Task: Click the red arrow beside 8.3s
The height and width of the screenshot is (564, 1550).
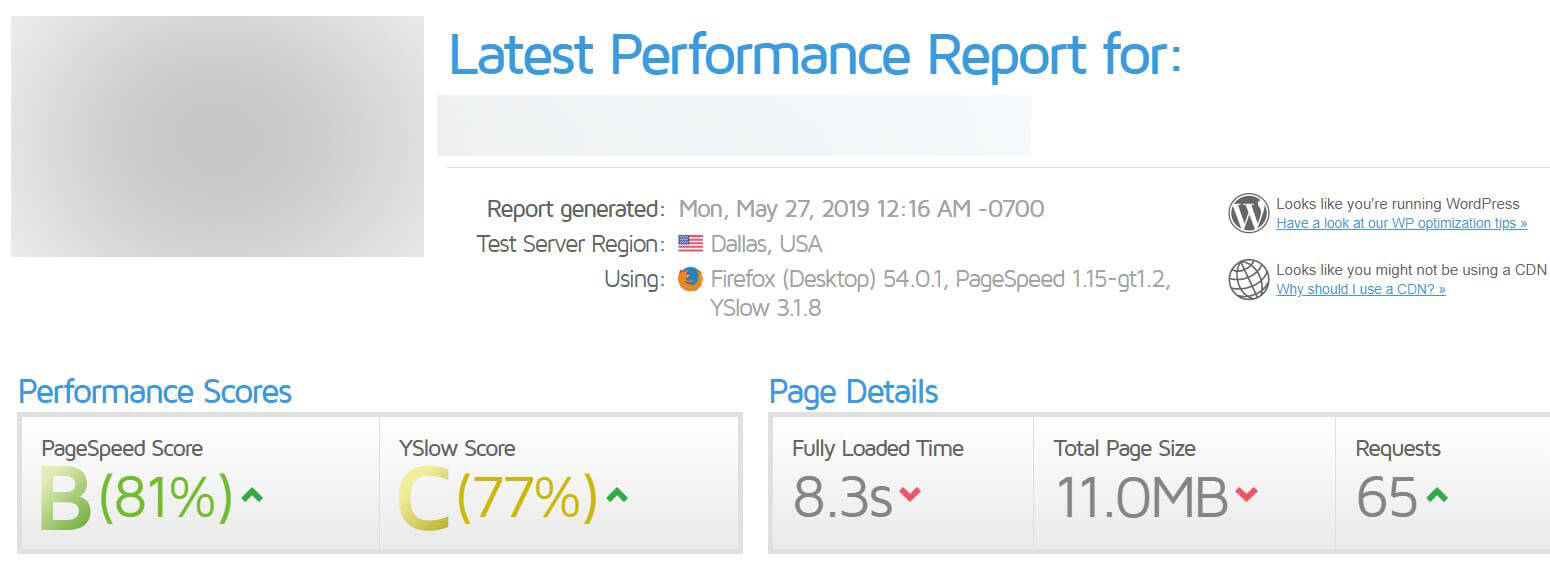Action: coord(910,494)
